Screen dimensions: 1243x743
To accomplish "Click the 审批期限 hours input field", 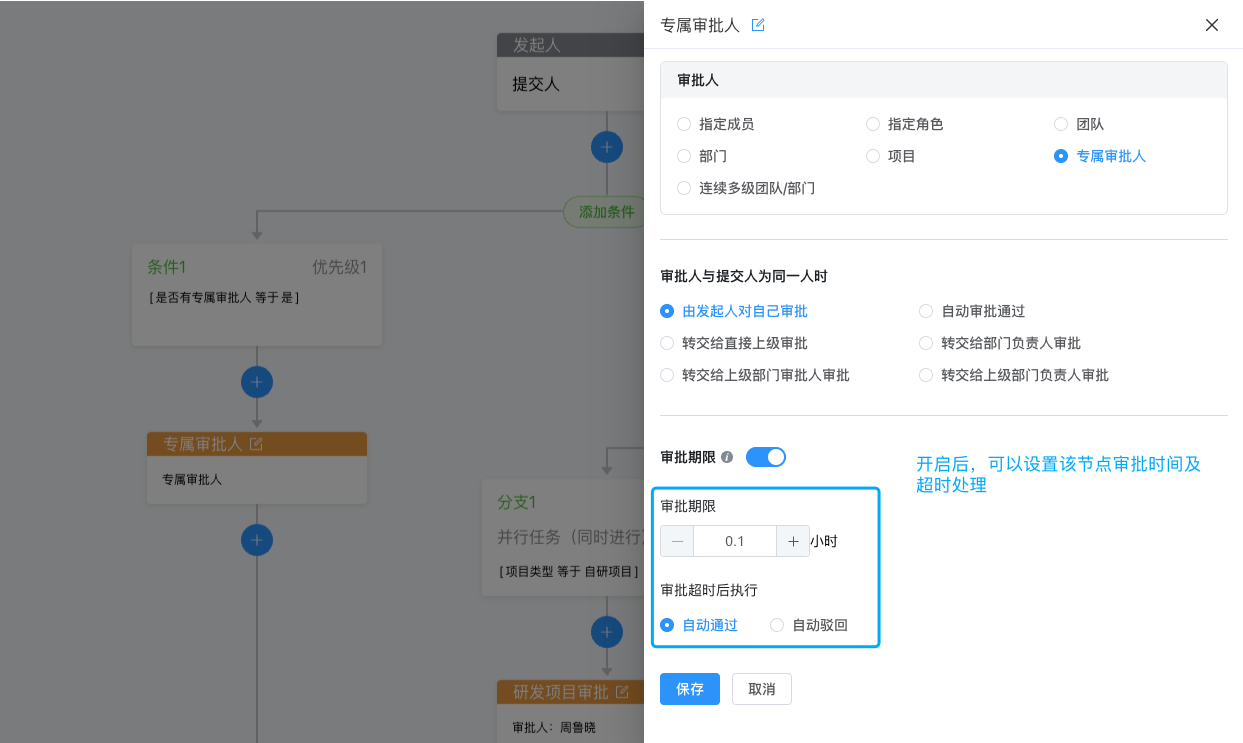I will 735,541.
